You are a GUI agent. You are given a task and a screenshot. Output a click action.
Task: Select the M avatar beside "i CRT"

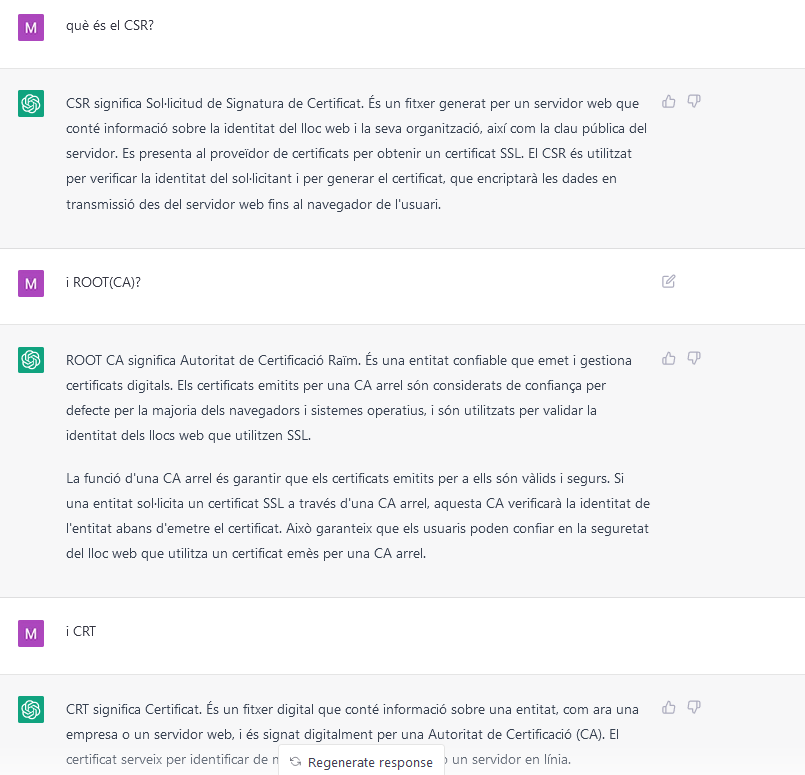tap(31, 633)
